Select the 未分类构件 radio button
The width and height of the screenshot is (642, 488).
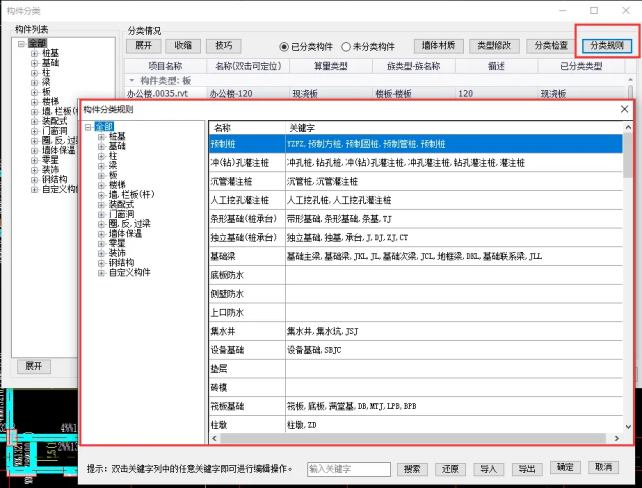346,46
